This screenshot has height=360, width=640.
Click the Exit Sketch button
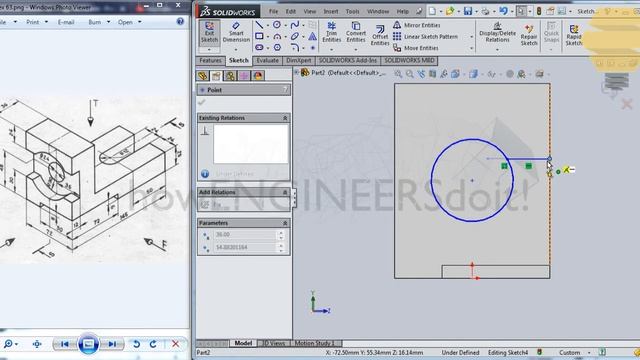point(209,32)
